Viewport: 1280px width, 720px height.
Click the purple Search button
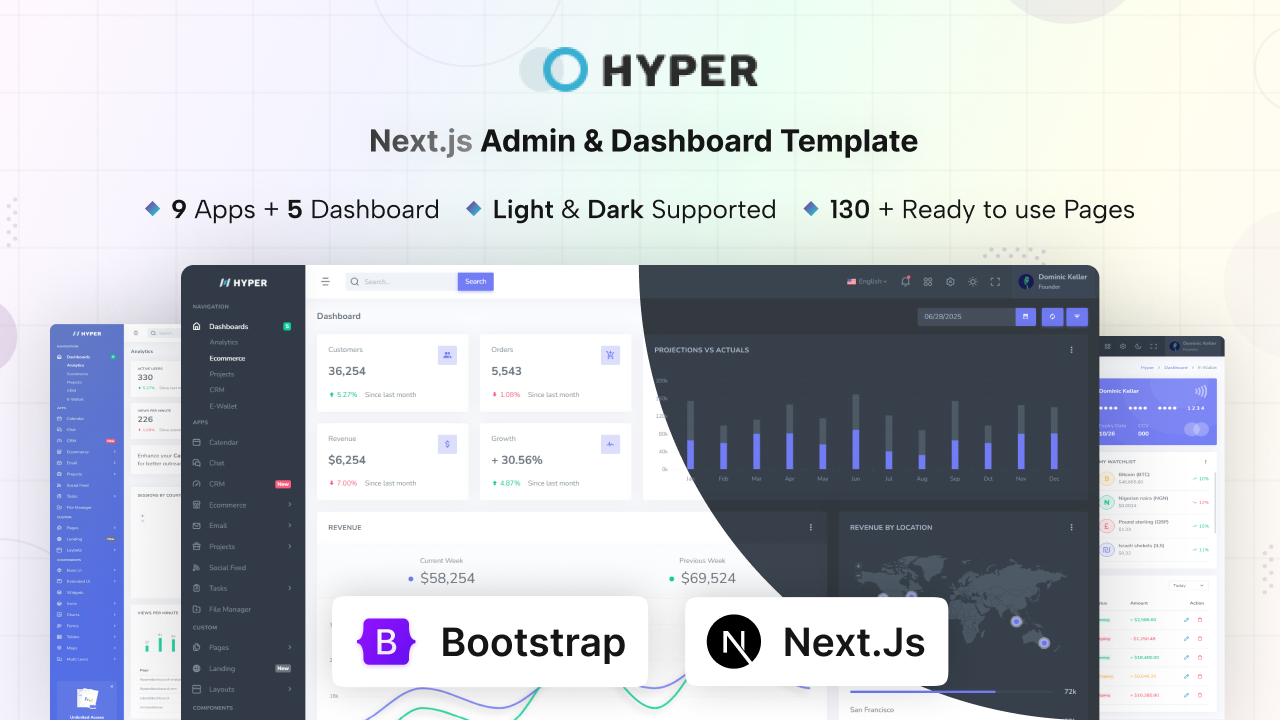(476, 282)
